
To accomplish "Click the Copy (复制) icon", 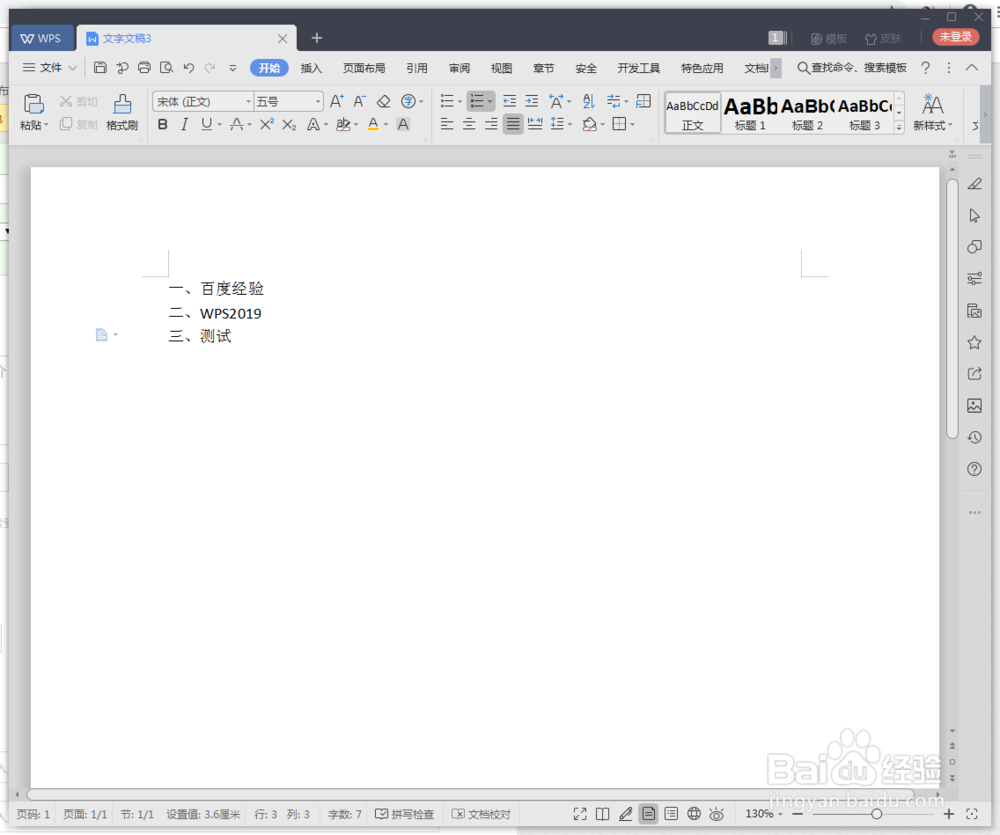I will click(66, 124).
